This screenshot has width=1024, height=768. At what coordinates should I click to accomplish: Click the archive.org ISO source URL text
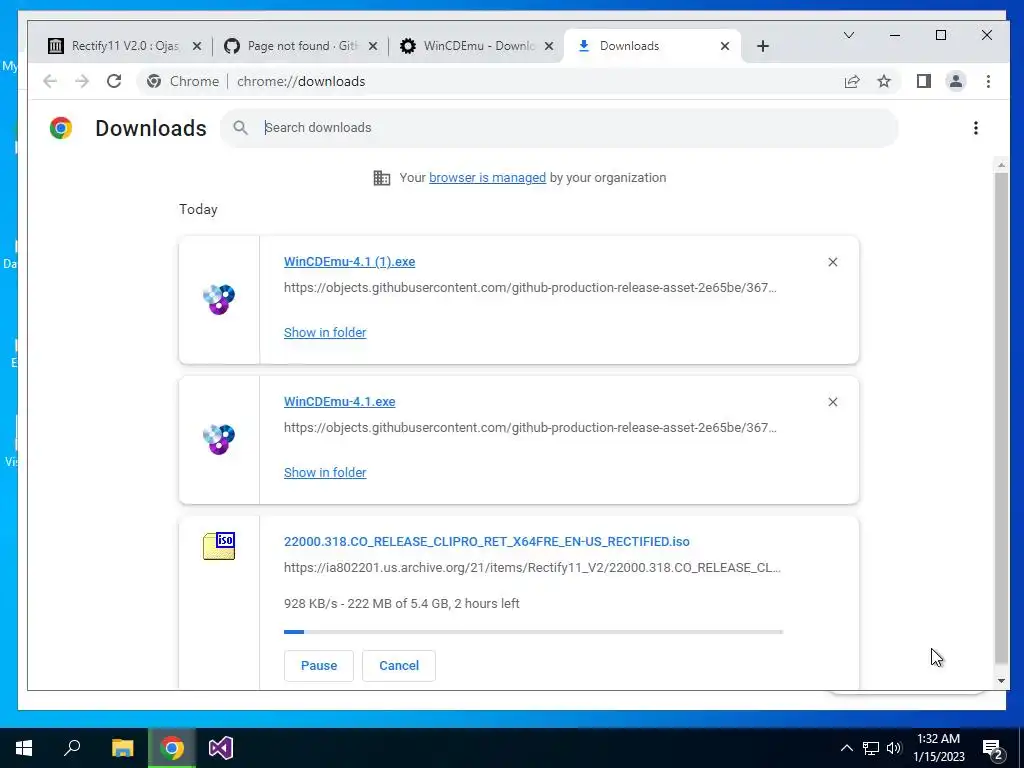pyautogui.click(x=532, y=568)
